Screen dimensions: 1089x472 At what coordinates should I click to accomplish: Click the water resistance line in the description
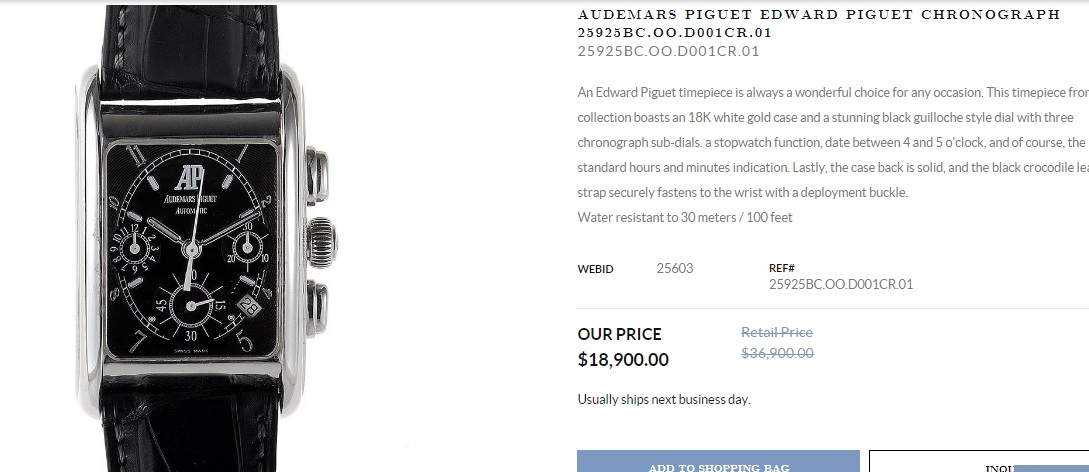coord(684,217)
